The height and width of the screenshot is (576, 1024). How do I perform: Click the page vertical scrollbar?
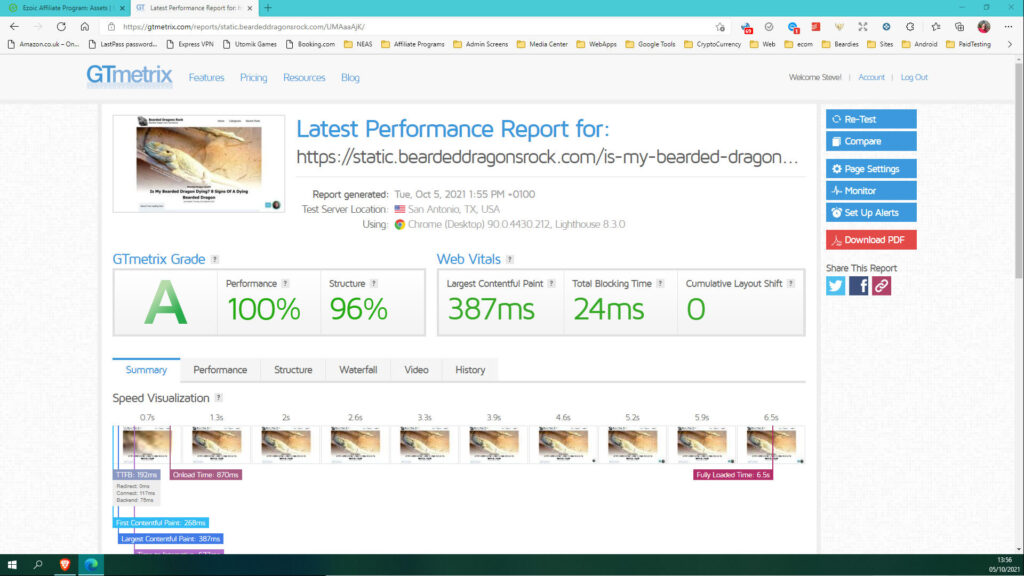tap(1018, 170)
